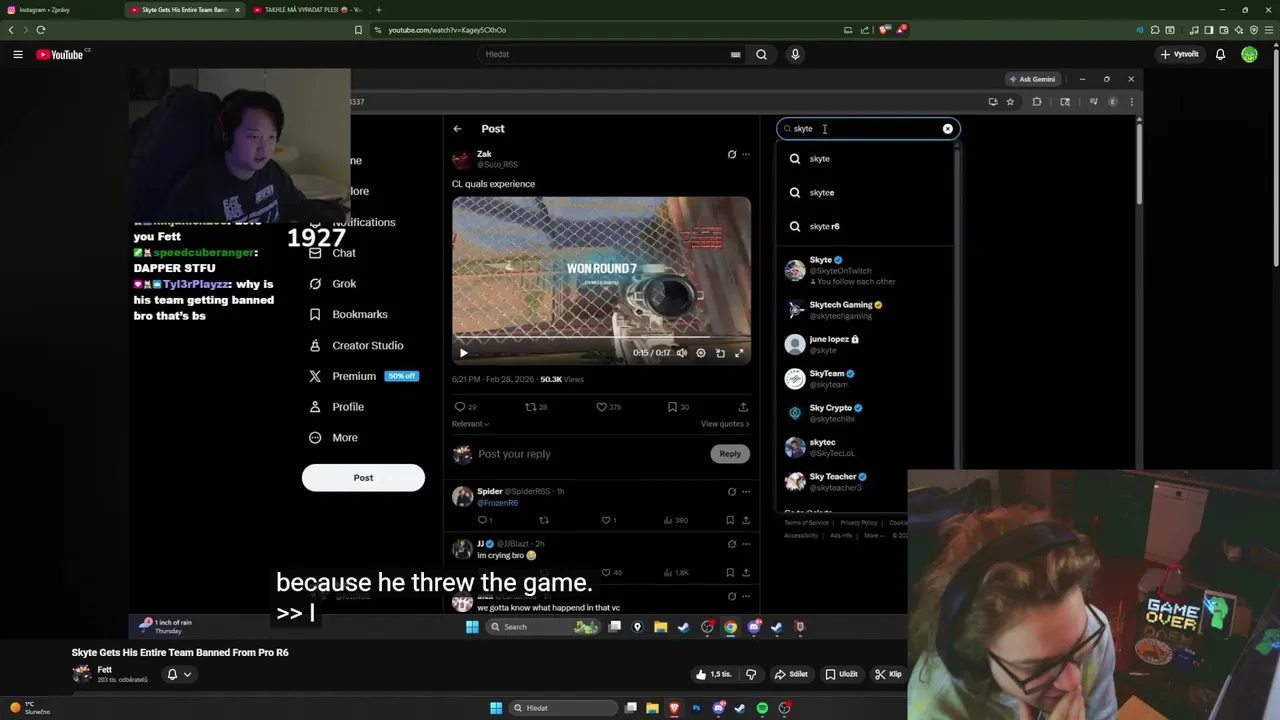Open browser media control music-note icon

point(1194,30)
